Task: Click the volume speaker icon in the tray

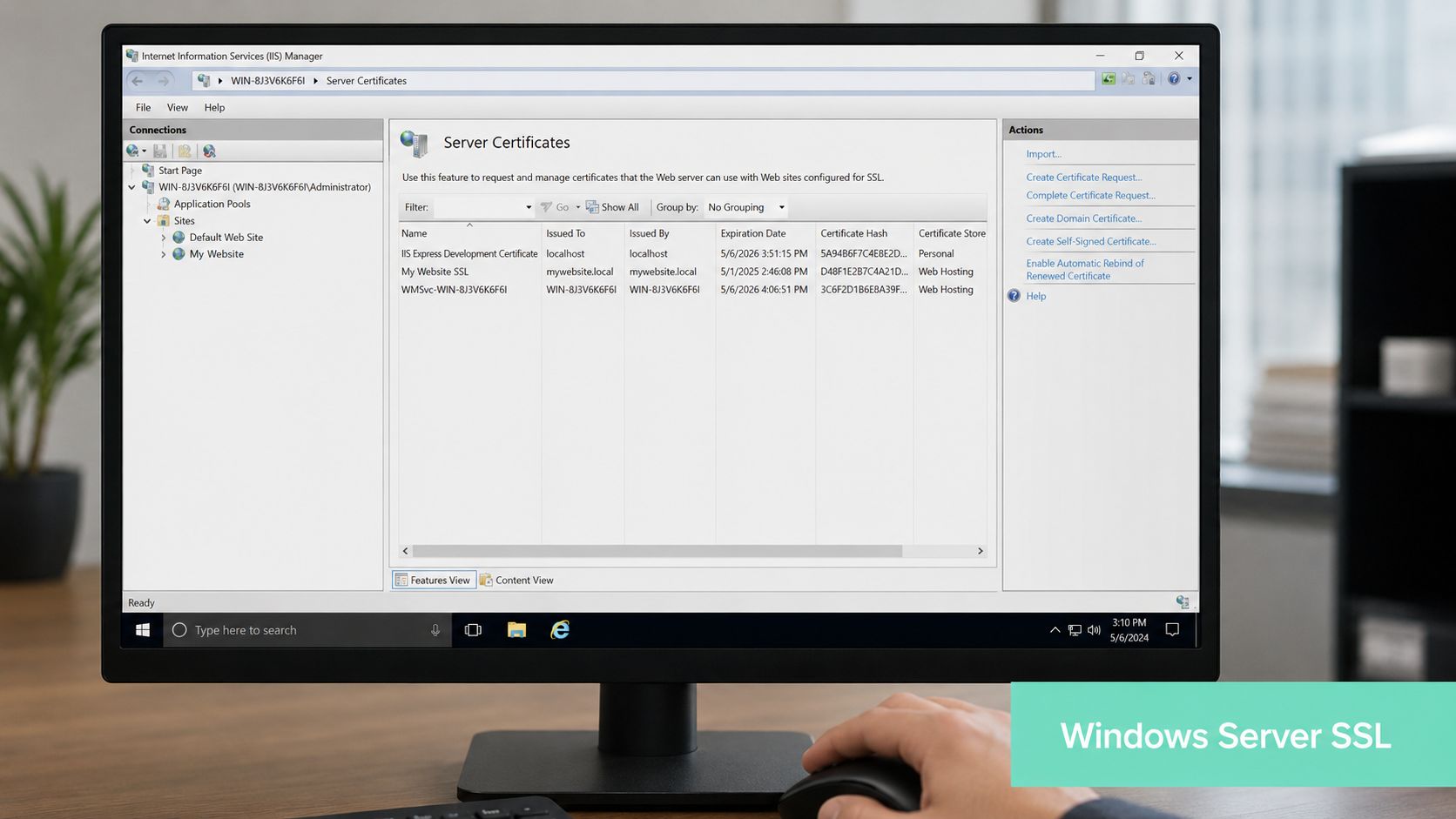Action: [x=1094, y=630]
